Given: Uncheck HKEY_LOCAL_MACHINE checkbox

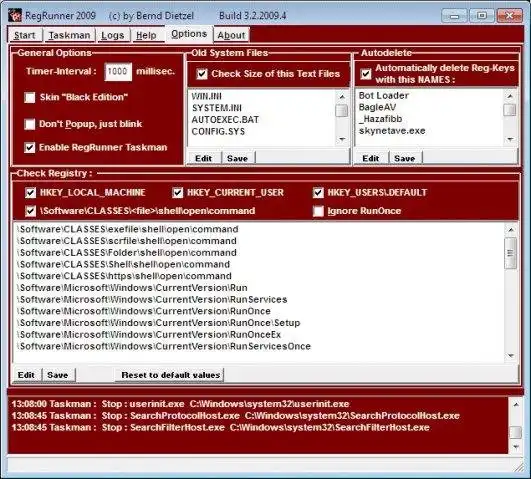Looking at the screenshot, I should click(x=30, y=193).
